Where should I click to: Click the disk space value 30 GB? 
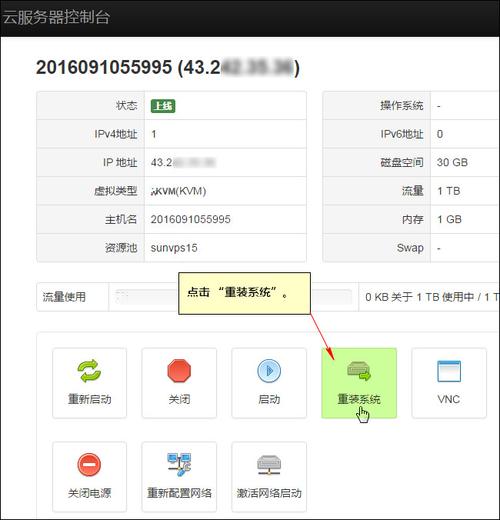pyautogui.click(x=452, y=162)
